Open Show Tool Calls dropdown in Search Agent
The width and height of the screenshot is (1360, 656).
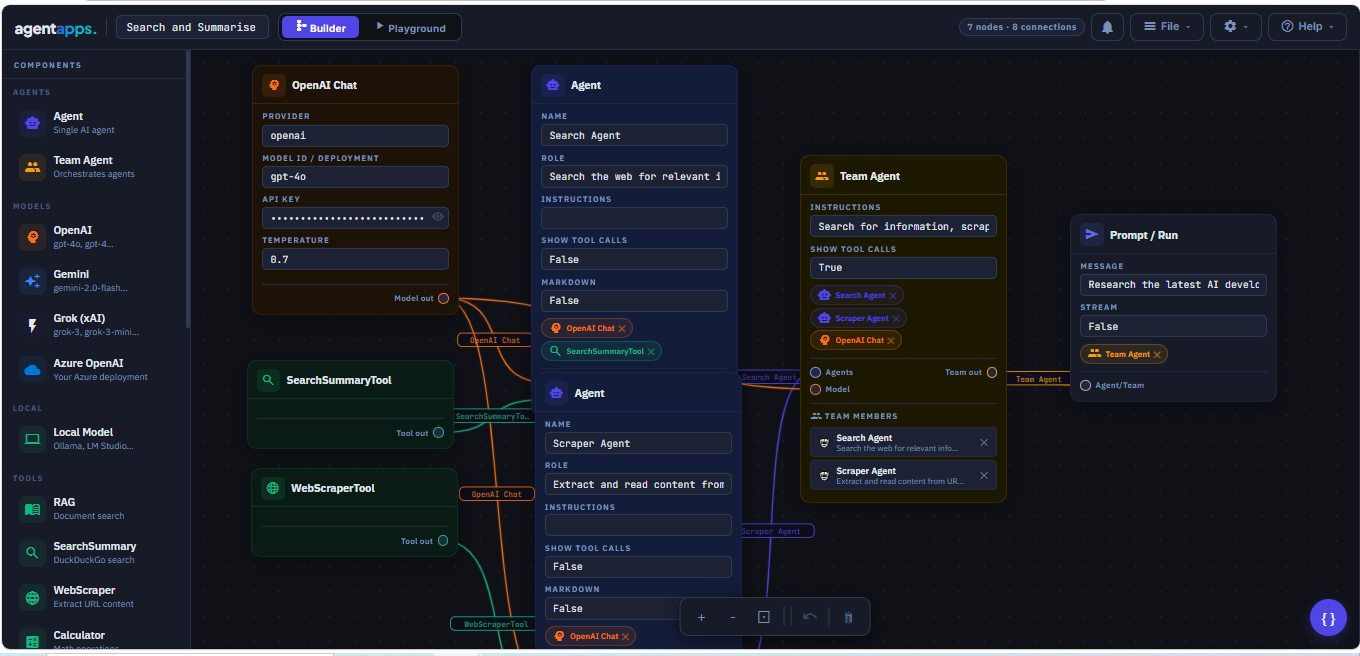click(x=634, y=259)
